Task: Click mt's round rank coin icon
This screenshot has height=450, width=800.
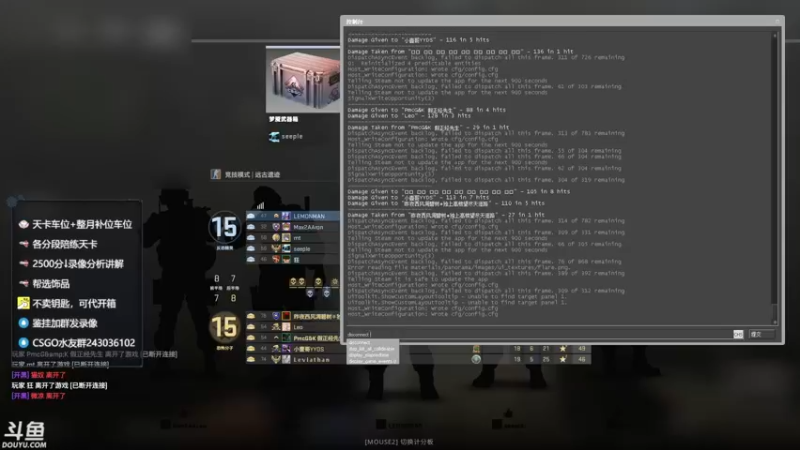Action: point(276,238)
